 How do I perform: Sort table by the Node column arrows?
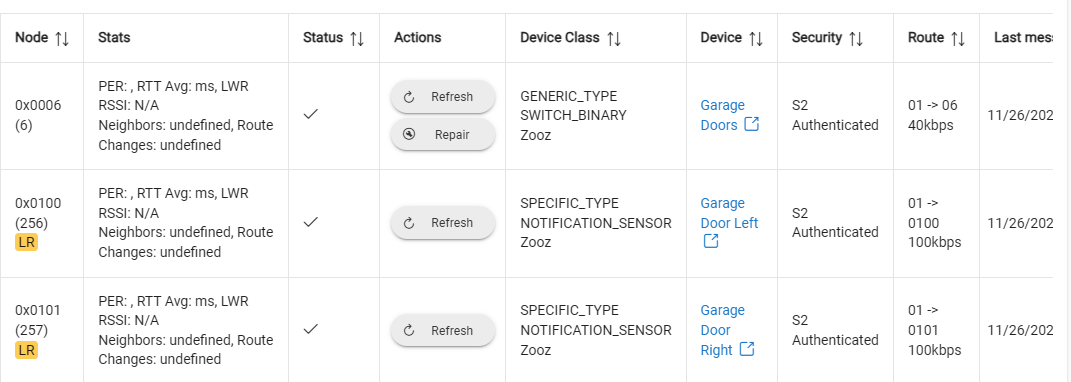pyautogui.click(x=62, y=38)
